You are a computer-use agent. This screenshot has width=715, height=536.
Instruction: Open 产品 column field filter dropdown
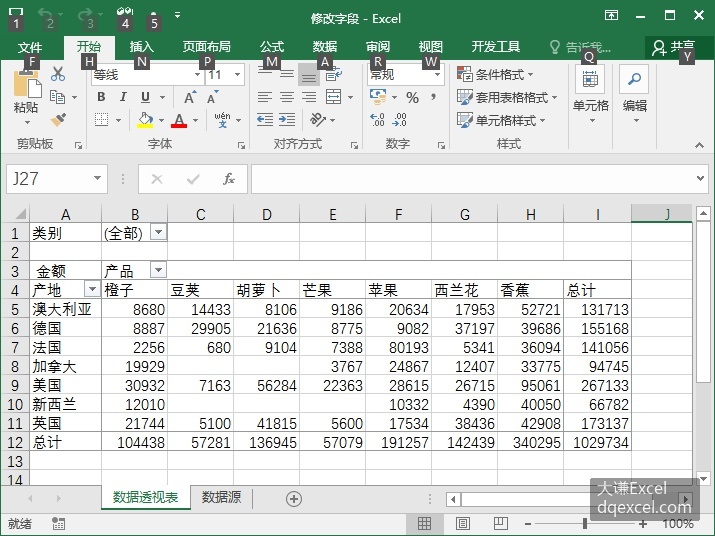[158, 270]
